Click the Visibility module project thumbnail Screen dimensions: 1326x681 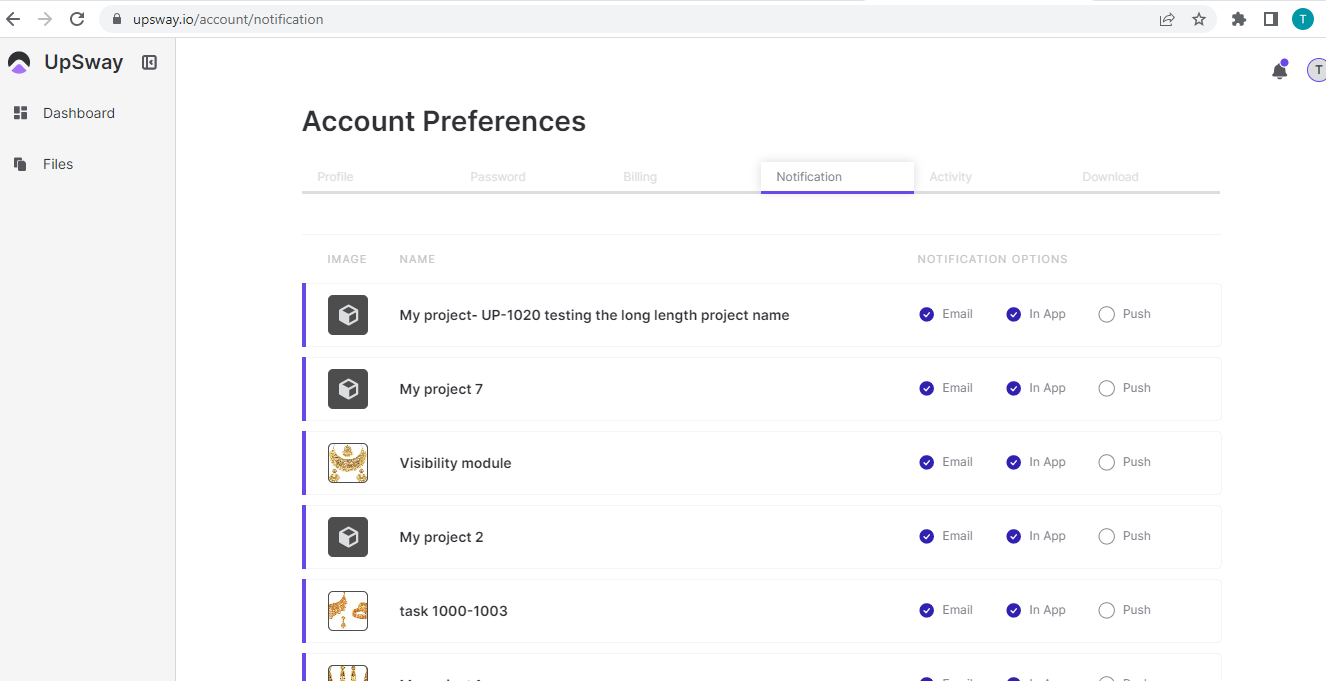pyautogui.click(x=348, y=463)
